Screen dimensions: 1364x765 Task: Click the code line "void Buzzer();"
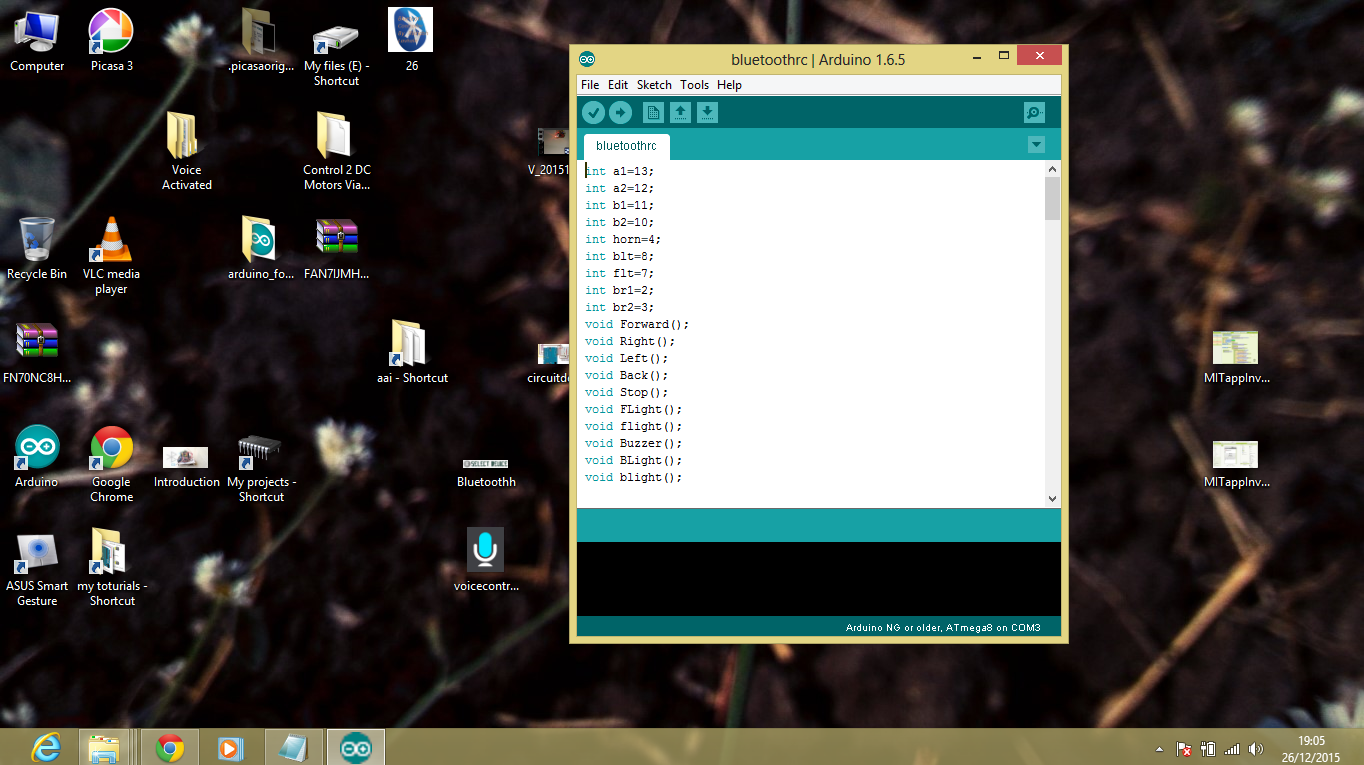[633, 443]
